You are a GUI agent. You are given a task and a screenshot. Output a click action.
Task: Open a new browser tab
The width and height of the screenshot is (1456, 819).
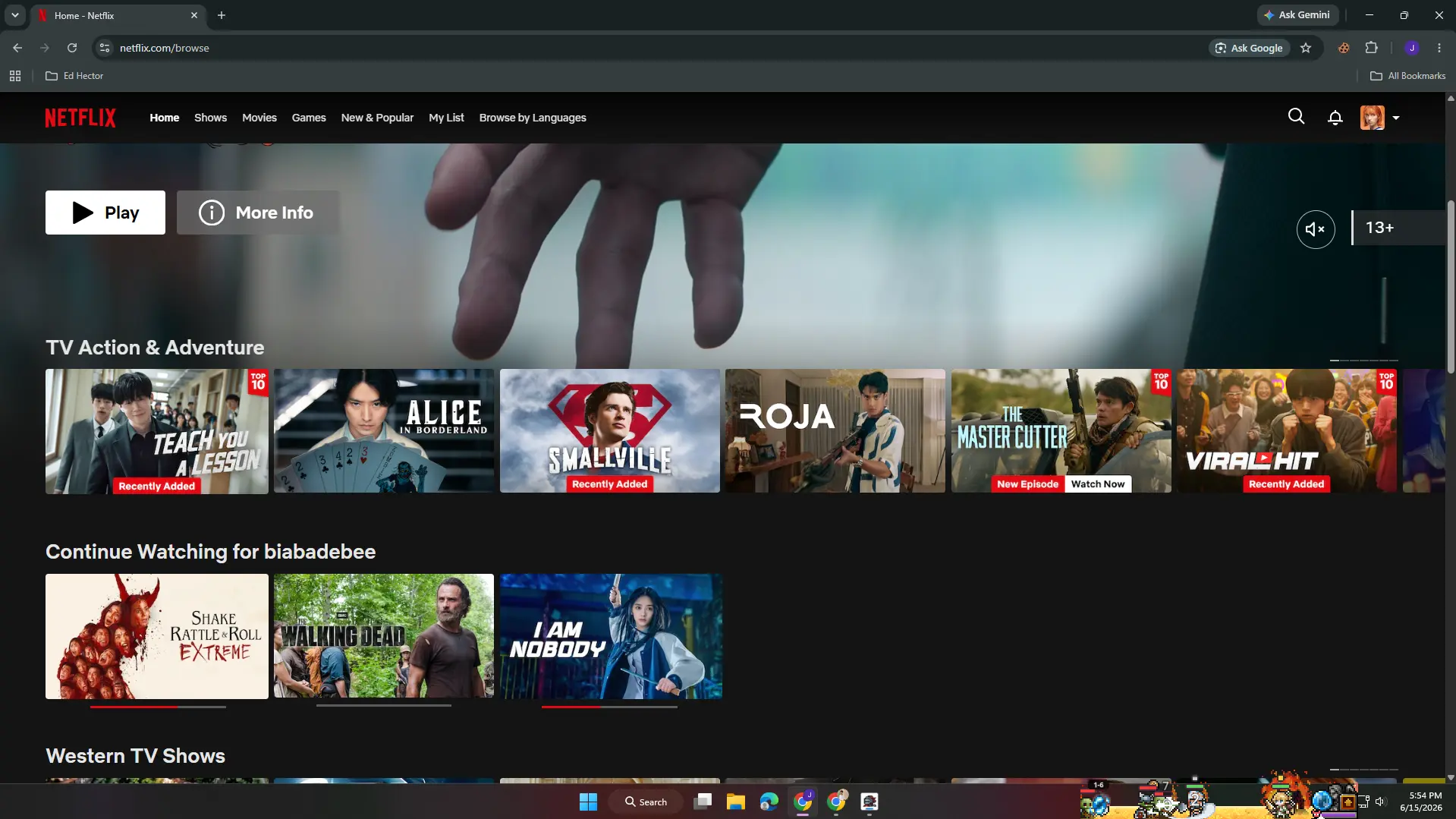click(x=221, y=15)
